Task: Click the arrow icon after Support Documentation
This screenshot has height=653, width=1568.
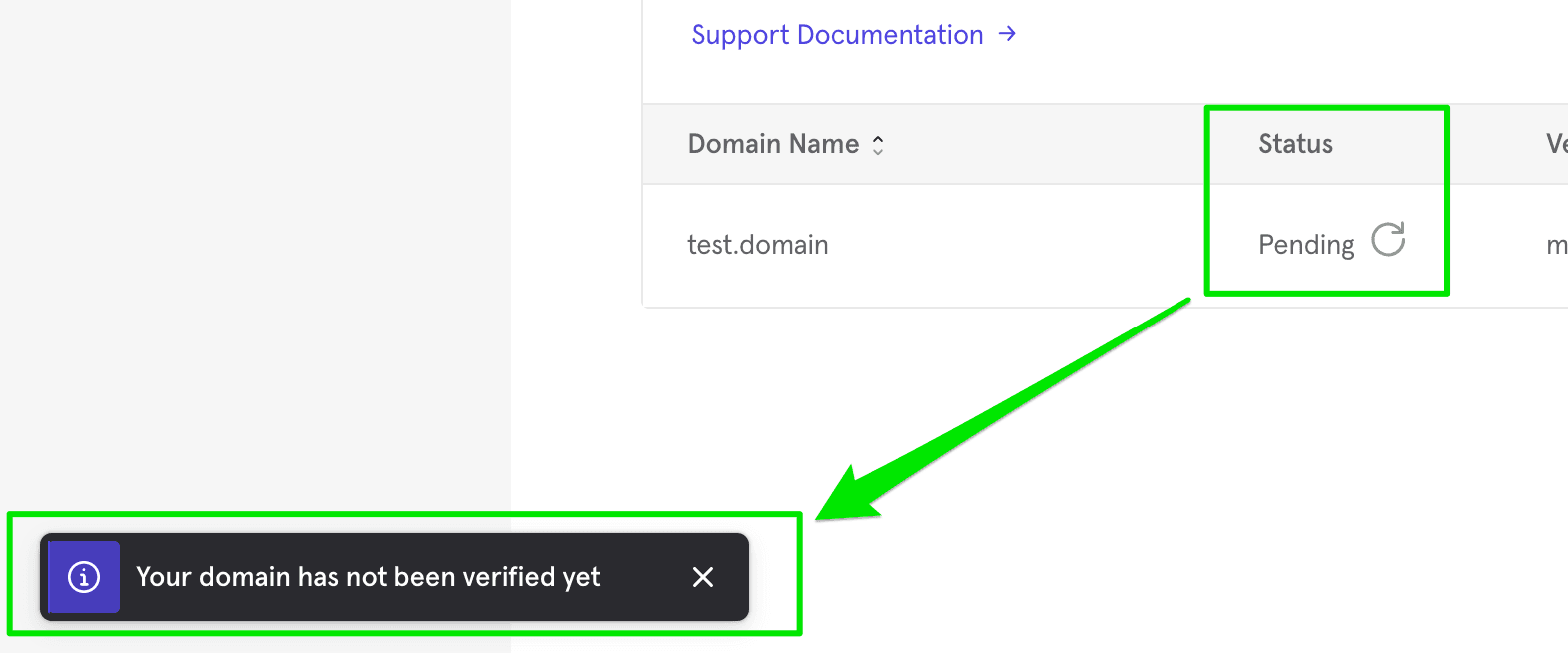Action: pos(1007,34)
